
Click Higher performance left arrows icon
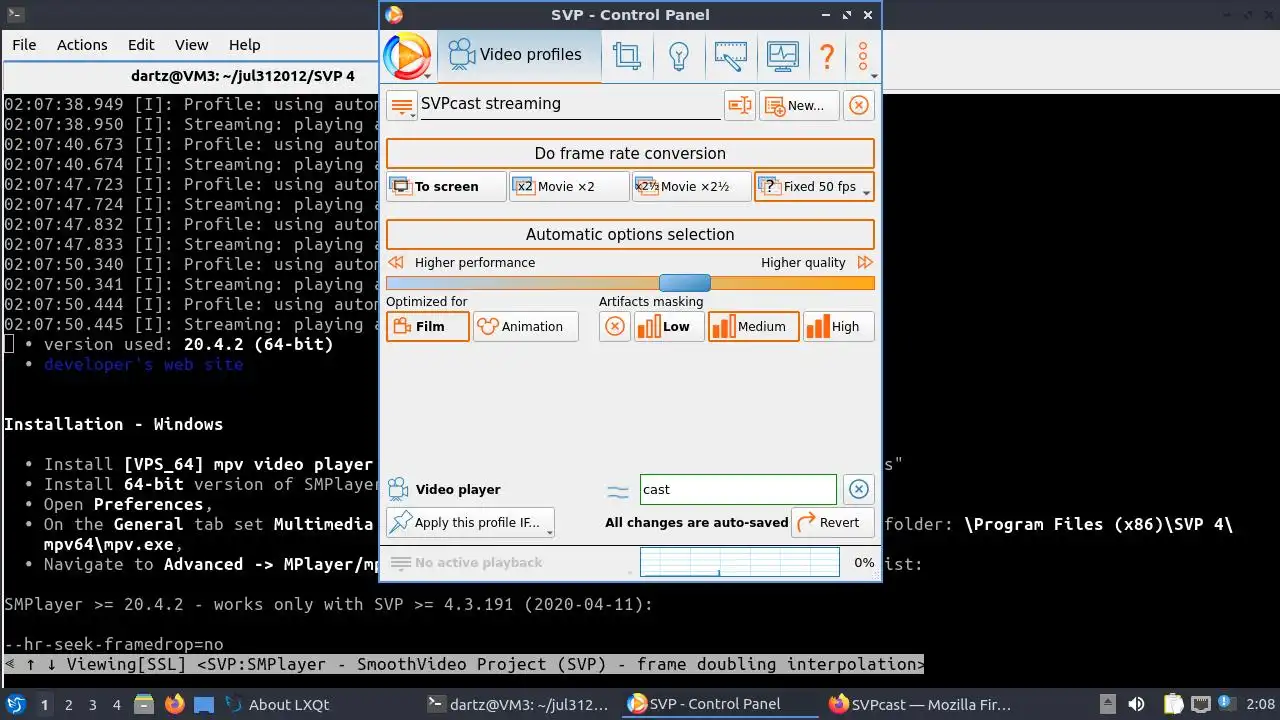pos(396,262)
